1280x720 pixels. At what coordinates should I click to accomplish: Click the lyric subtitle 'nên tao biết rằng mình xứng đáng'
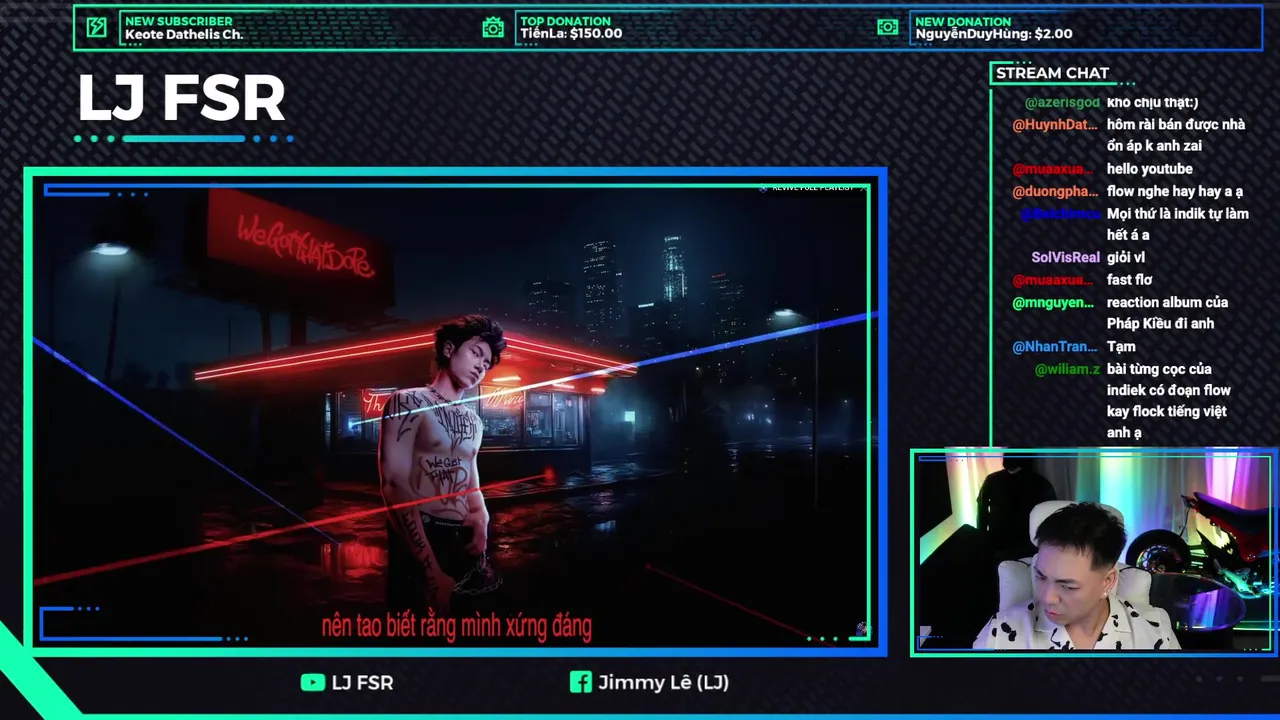(457, 627)
